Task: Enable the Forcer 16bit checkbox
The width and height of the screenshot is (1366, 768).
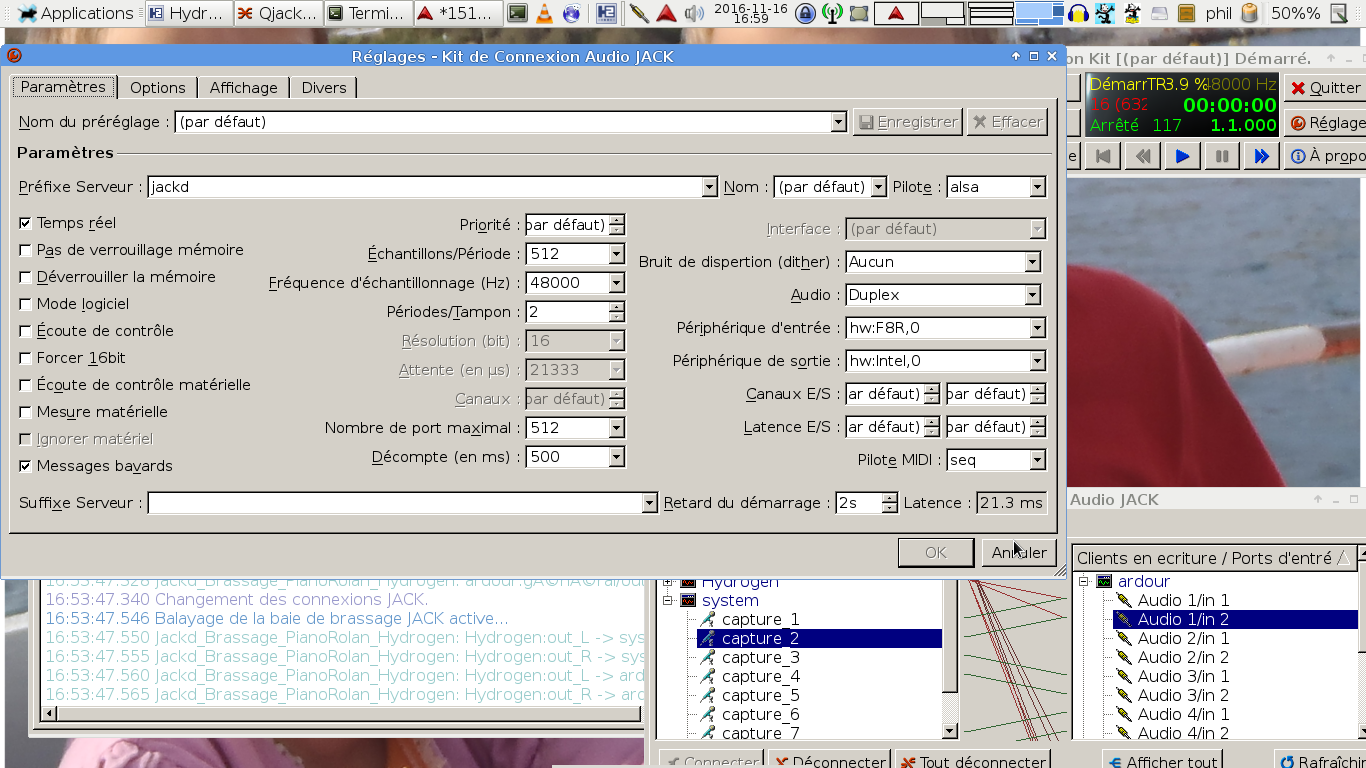Action: pos(26,358)
